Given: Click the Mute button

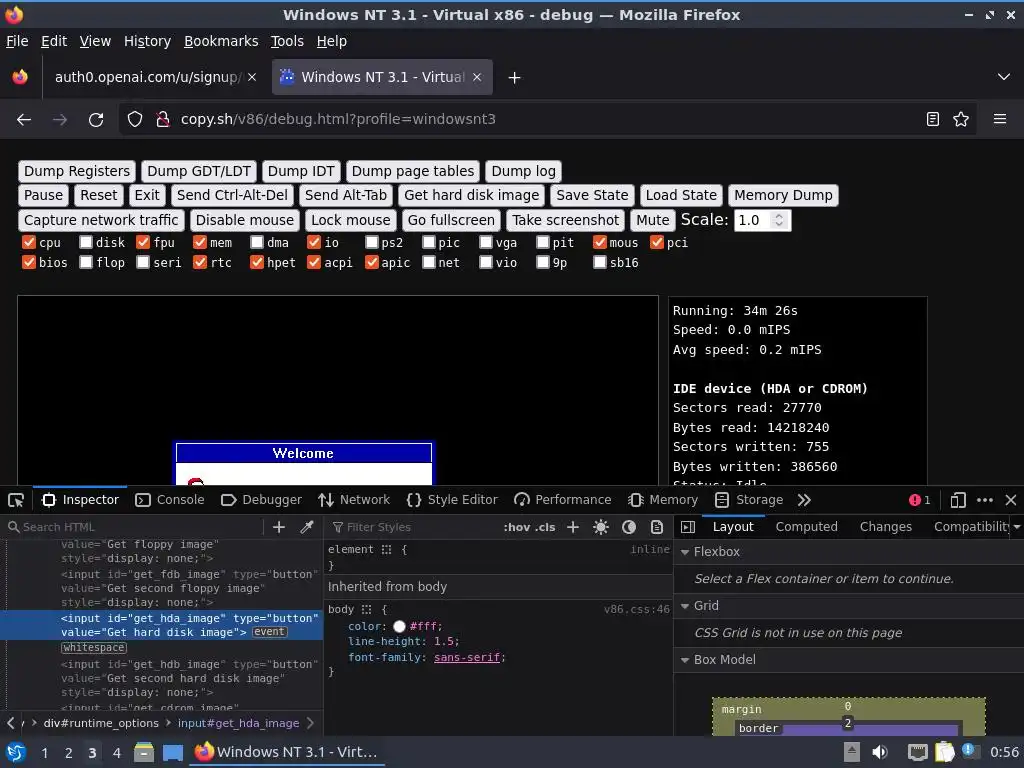Looking at the screenshot, I should click(x=652, y=220).
